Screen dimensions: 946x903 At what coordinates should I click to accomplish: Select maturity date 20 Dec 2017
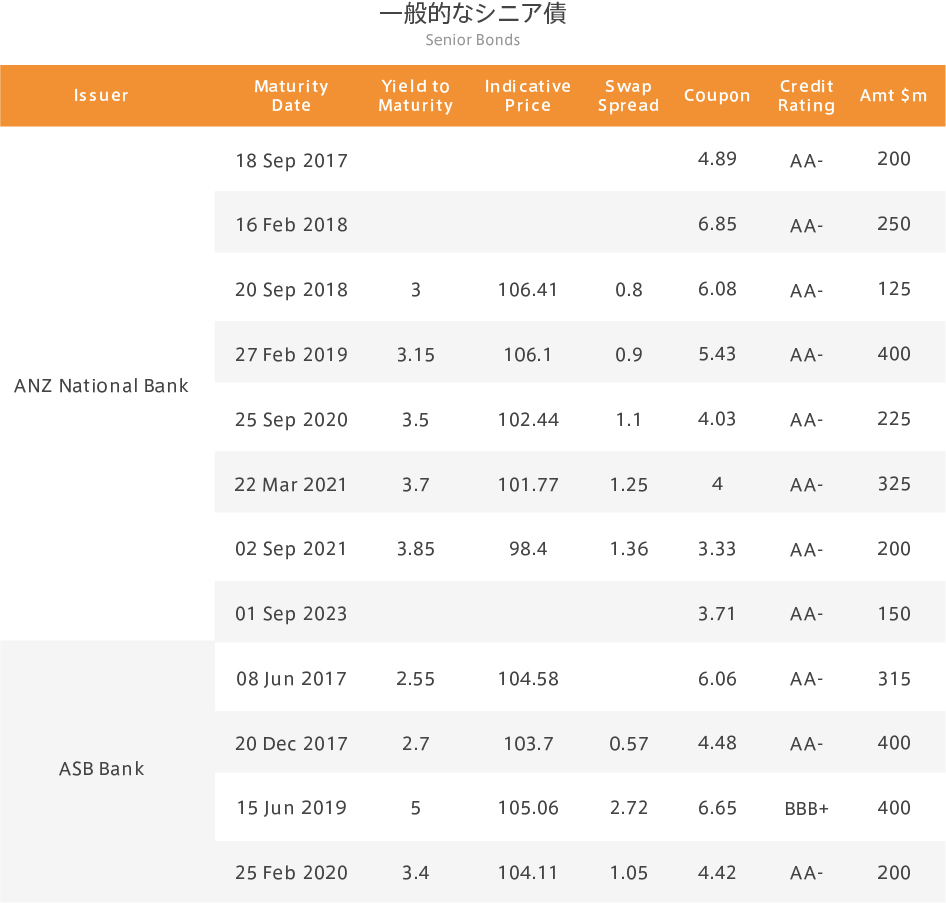[x=291, y=744]
